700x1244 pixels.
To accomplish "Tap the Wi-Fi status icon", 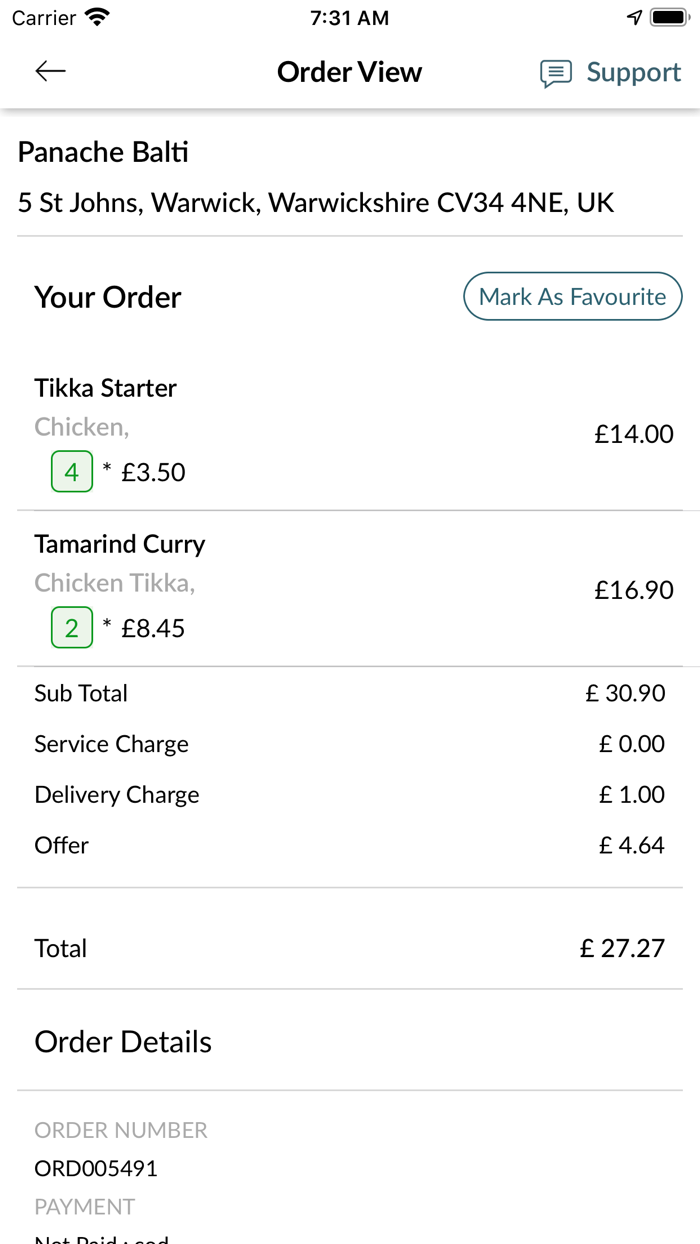I will tap(97, 17).
